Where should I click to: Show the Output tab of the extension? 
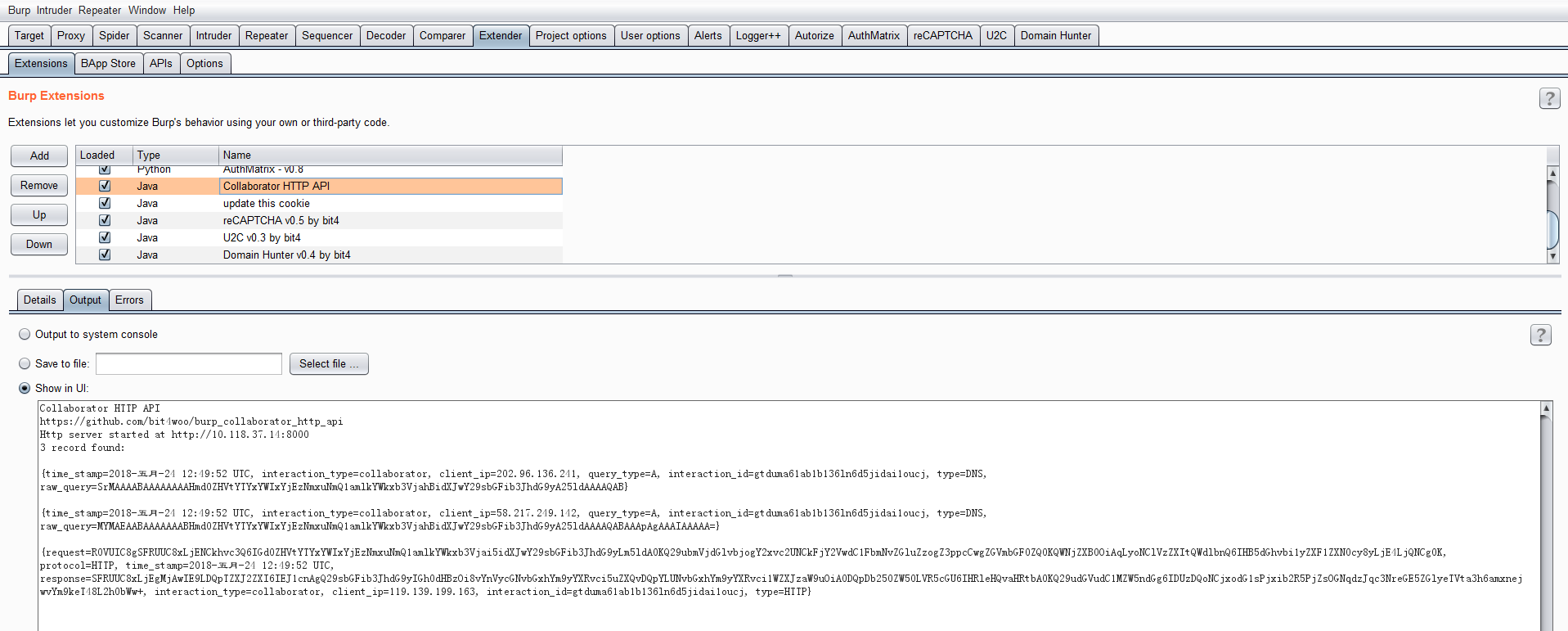pos(85,300)
